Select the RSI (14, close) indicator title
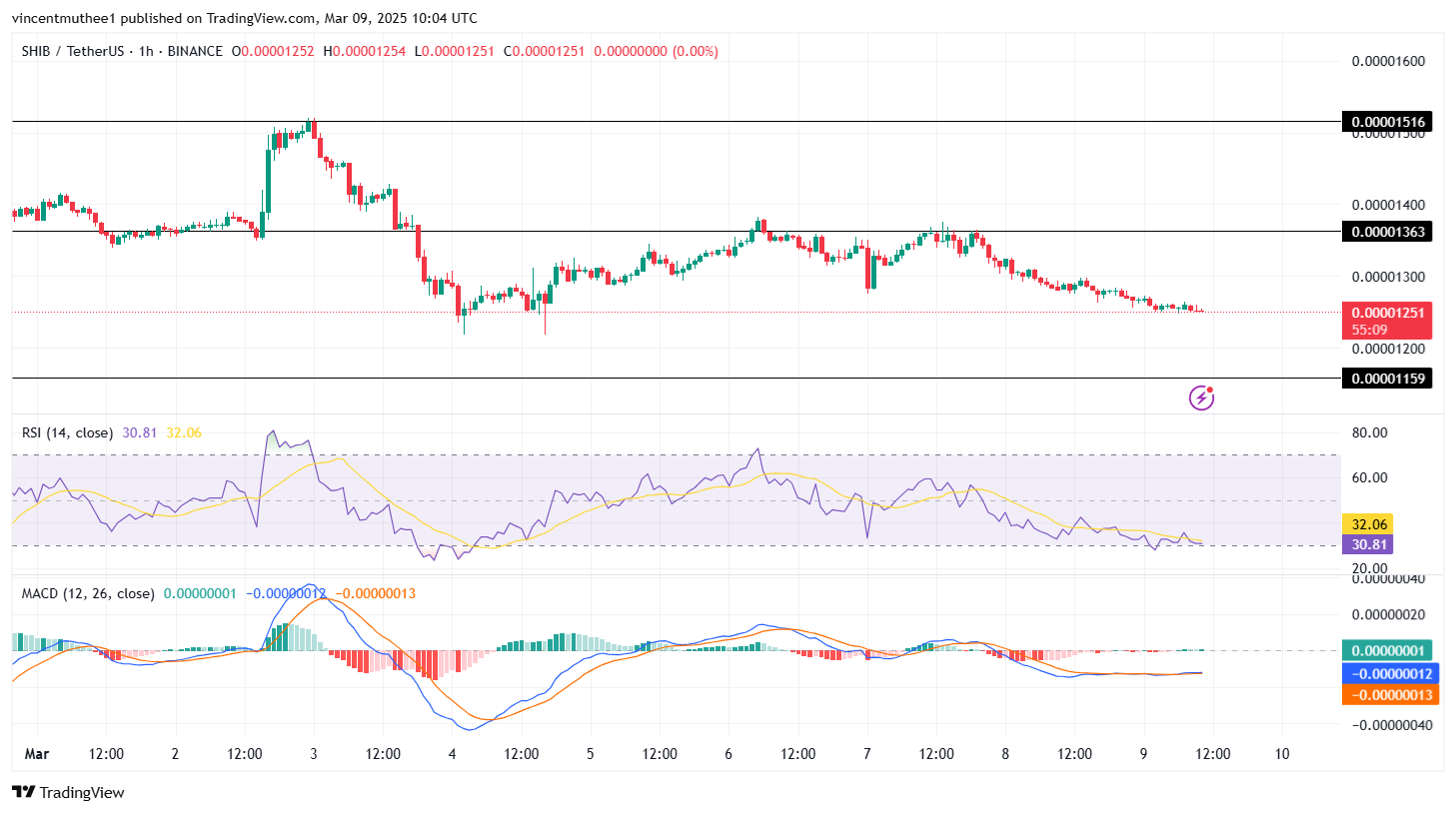 pyautogui.click(x=67, y=432)
